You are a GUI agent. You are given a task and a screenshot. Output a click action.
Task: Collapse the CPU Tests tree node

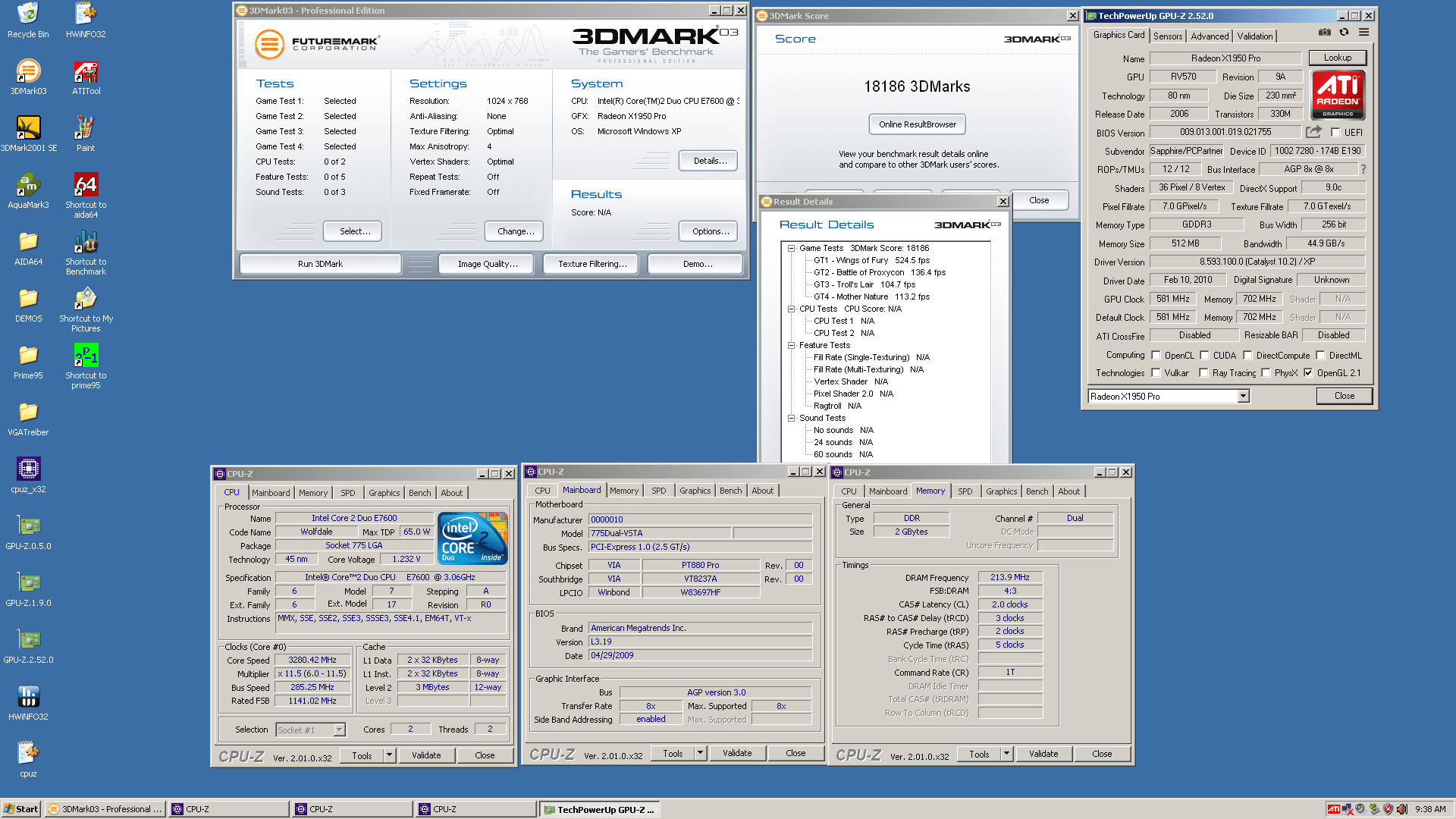(791, 309)
